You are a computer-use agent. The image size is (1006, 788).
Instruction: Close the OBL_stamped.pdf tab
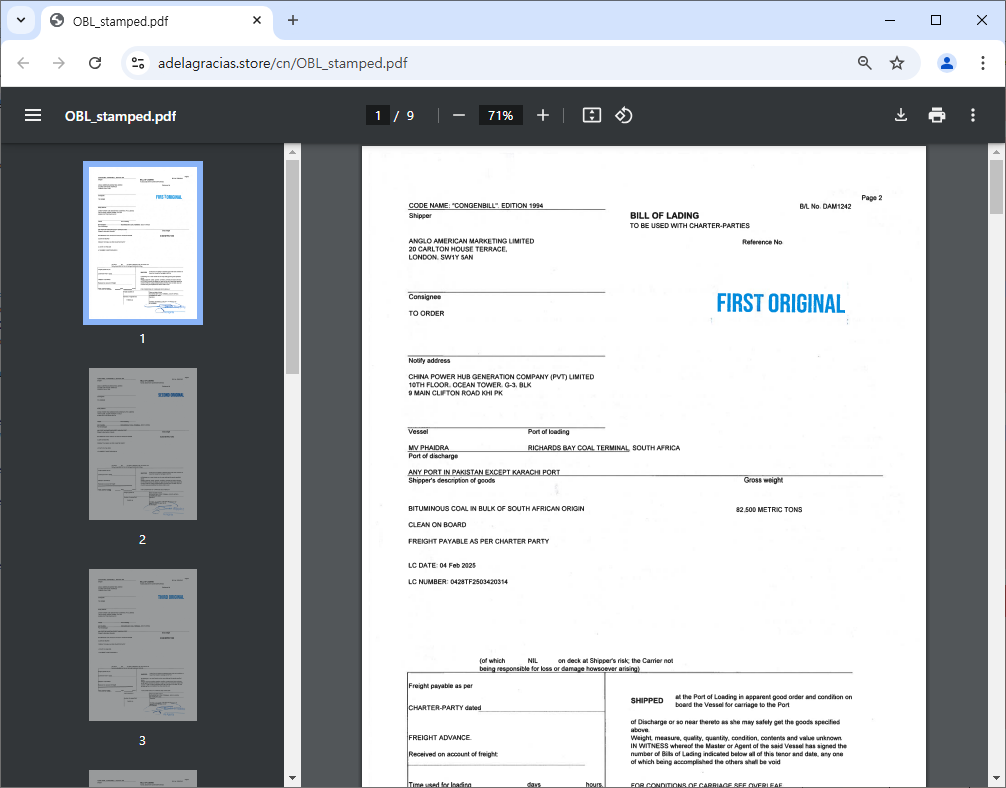[257, 20]
